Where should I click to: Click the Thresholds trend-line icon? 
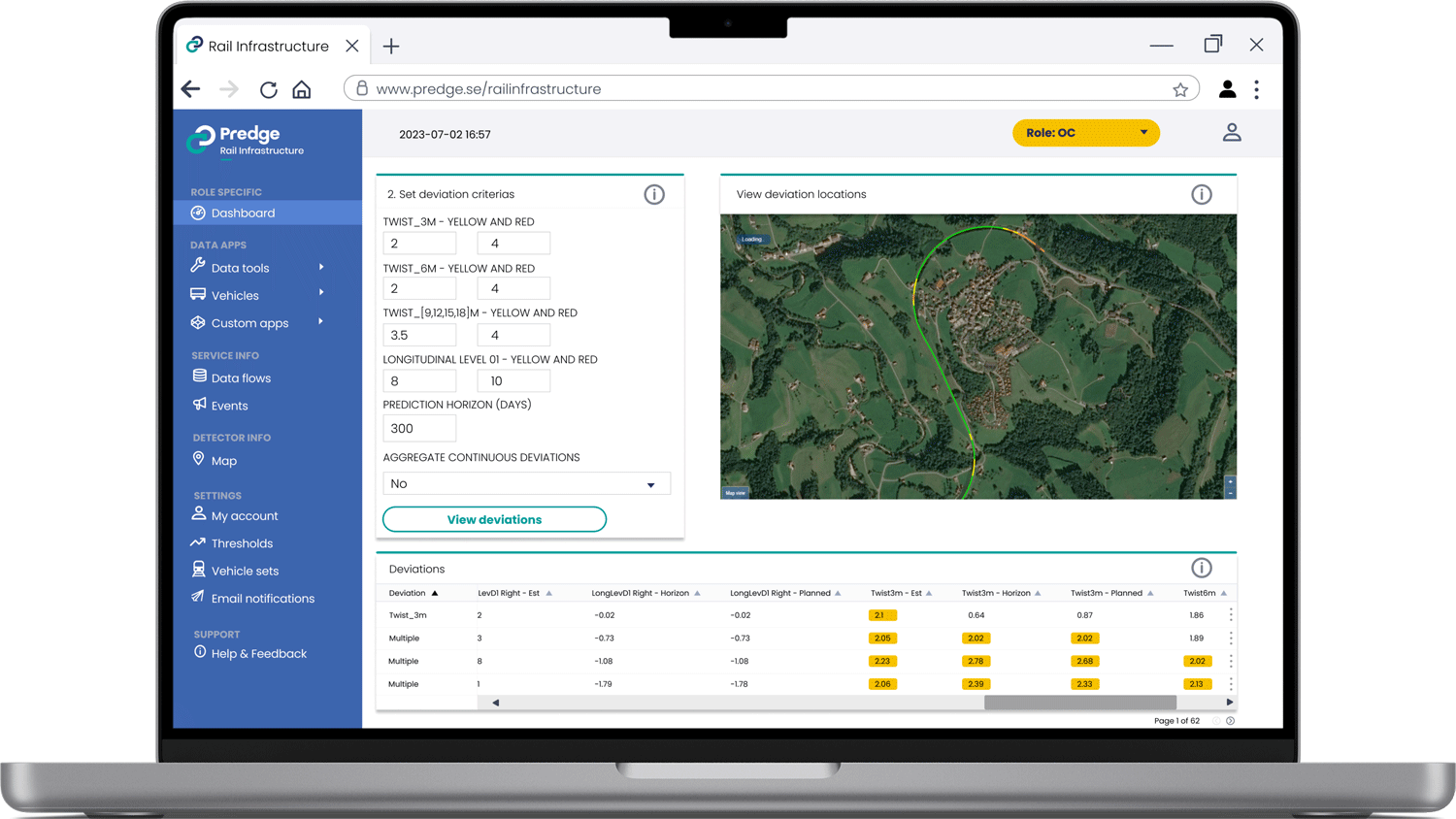point(198,542)
